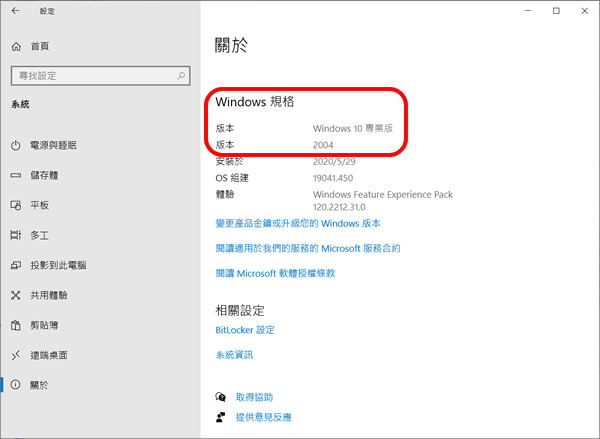Viewport: 600px width, 439px height.
Task: Open 儲存體 settings
Action: (44, 175)
